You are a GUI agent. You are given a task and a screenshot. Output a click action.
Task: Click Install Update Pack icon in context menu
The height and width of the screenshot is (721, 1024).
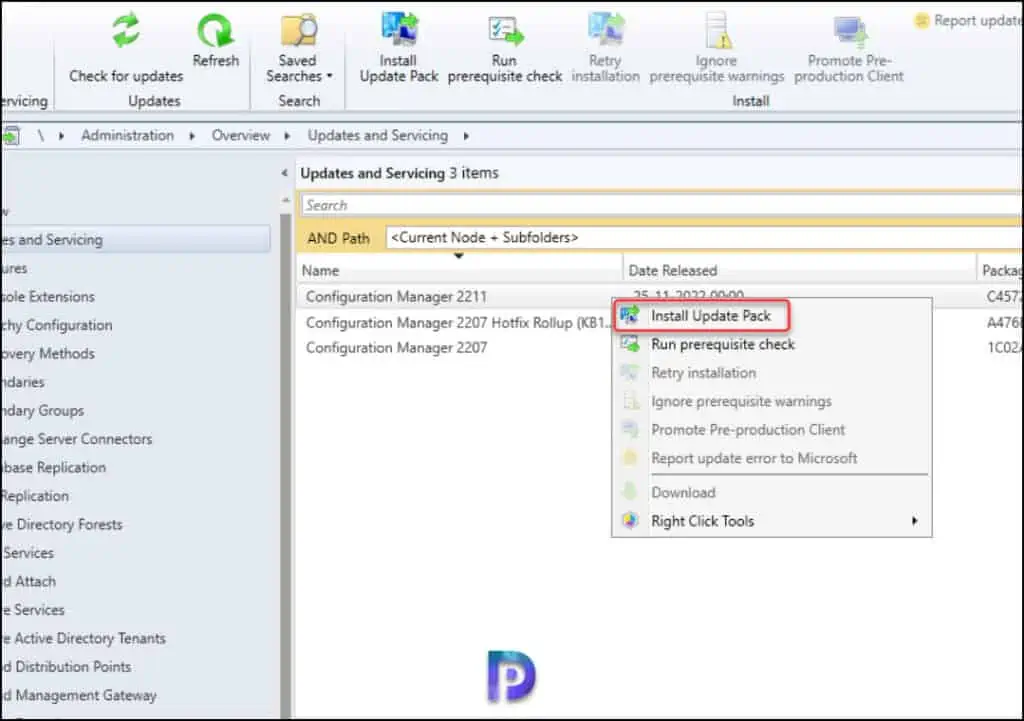(630, 315)
